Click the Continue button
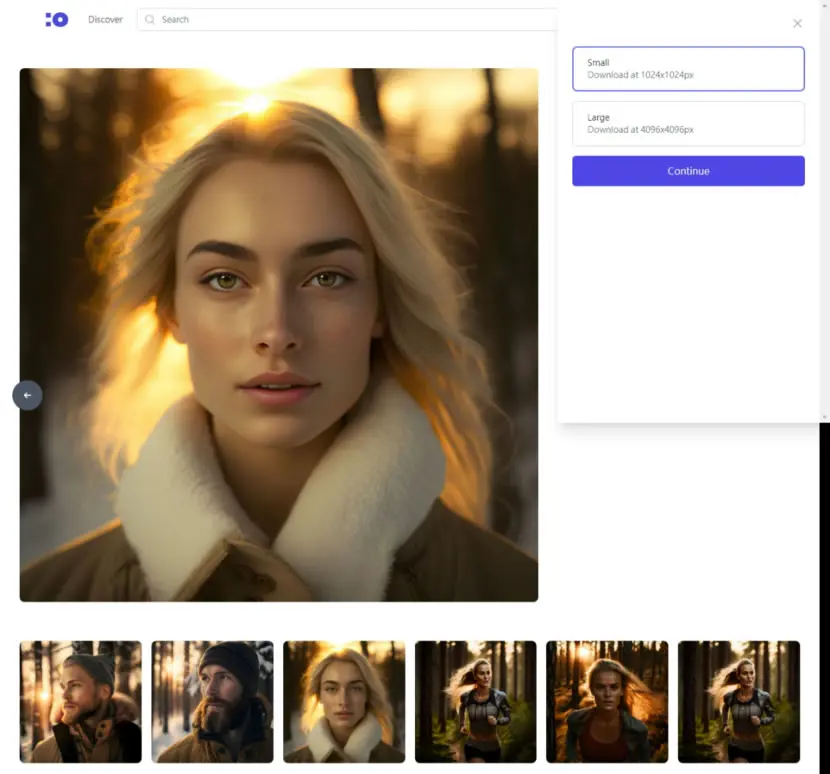The height and width of the screenshot is (774, 830). pos(688,171)
